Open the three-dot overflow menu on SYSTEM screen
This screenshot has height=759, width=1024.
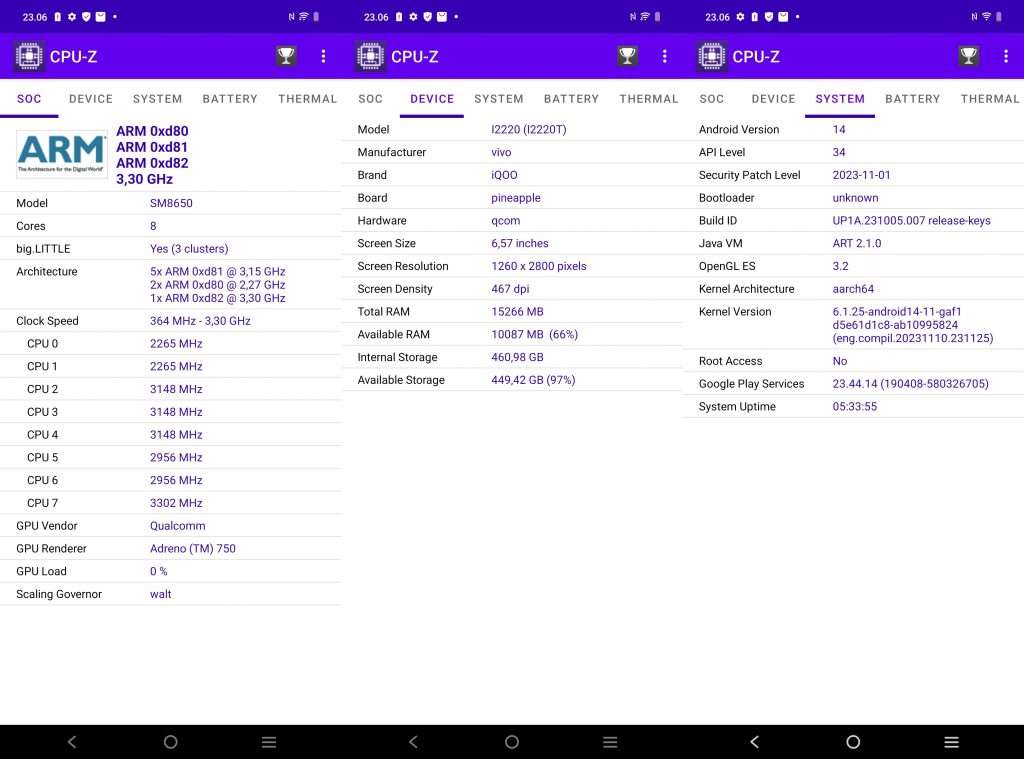(1006, 56)
